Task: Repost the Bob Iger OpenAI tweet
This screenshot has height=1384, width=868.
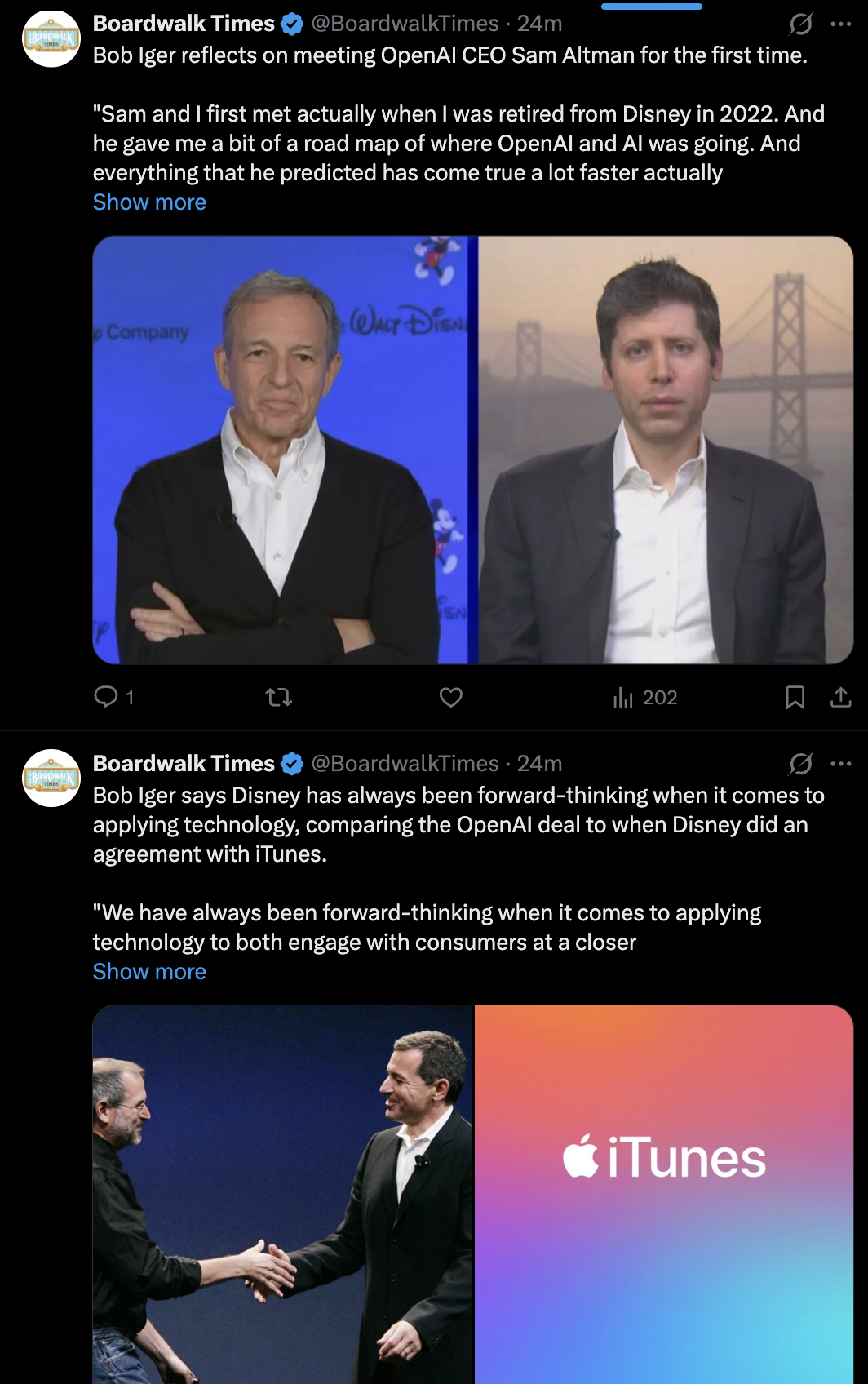Action: pyautogui.click(x=279, y=697)
